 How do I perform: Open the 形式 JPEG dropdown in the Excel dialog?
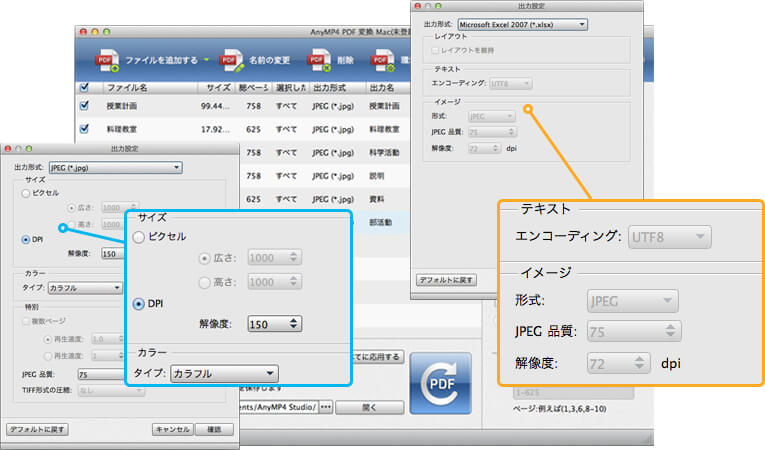click(491, 116)
